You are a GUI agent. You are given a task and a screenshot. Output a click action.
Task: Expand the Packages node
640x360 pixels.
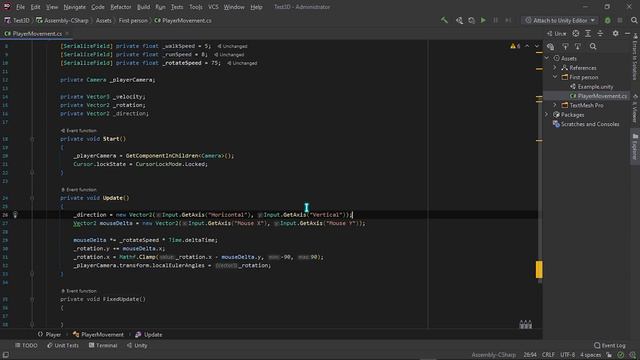547,115
